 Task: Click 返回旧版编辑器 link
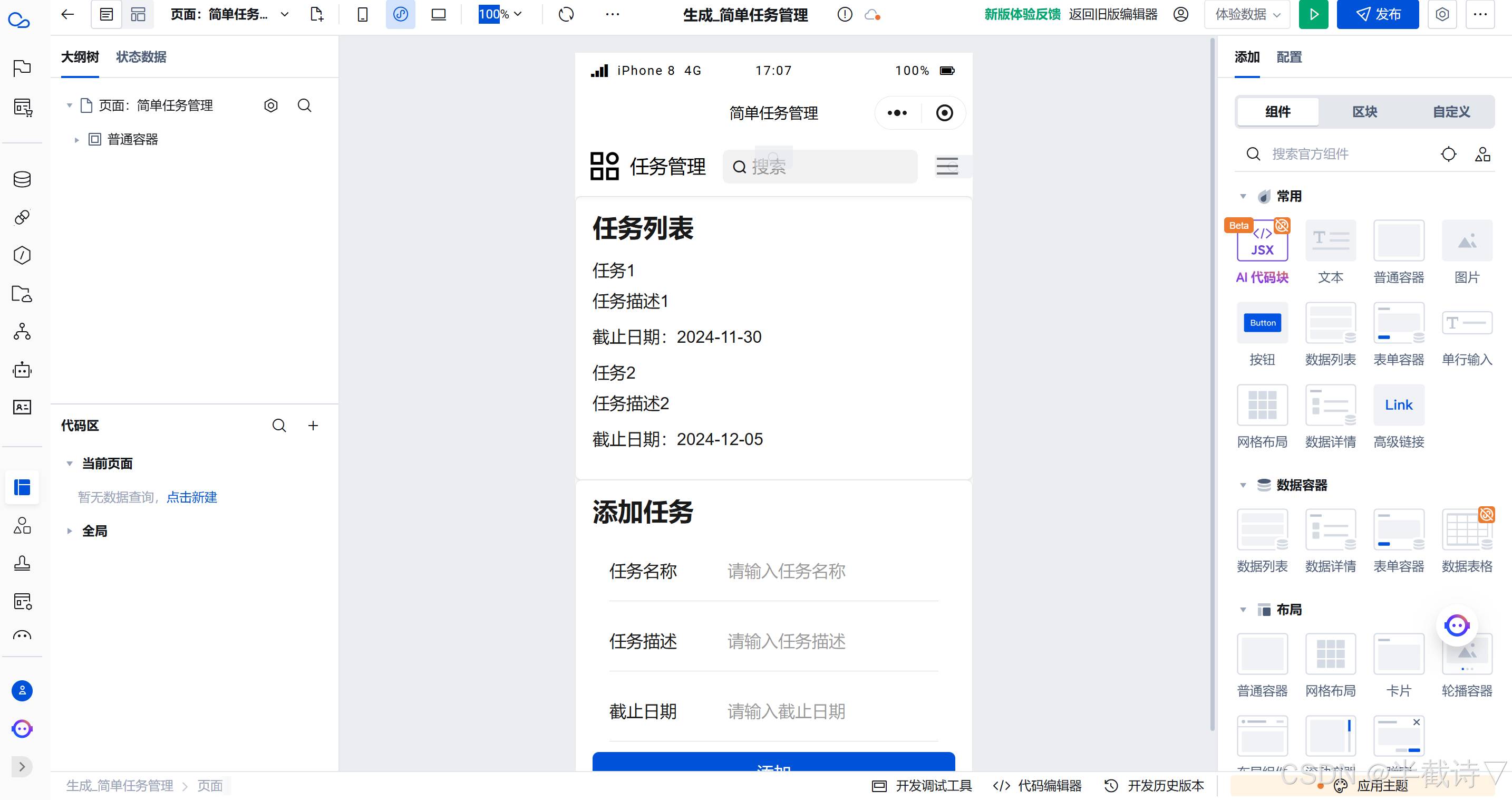1113,15
